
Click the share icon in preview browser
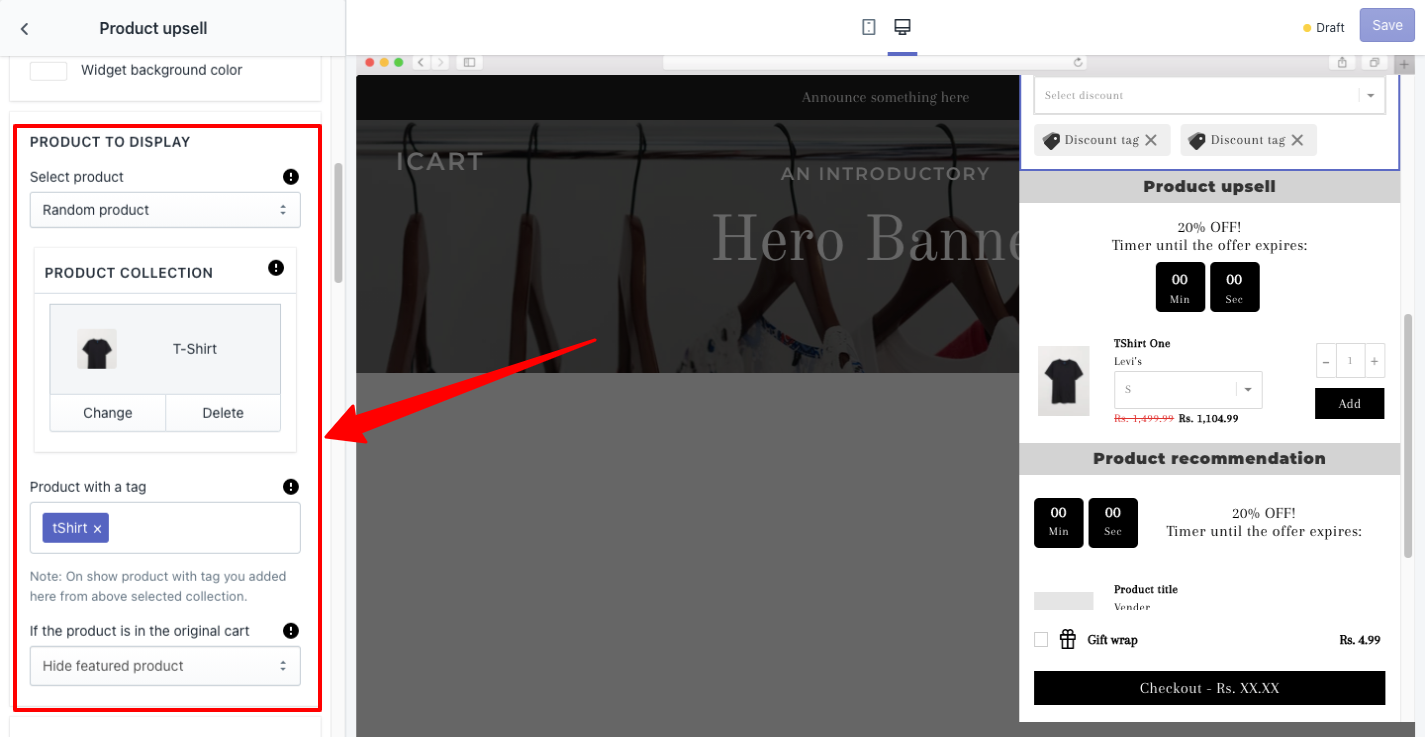point(1342,62)
